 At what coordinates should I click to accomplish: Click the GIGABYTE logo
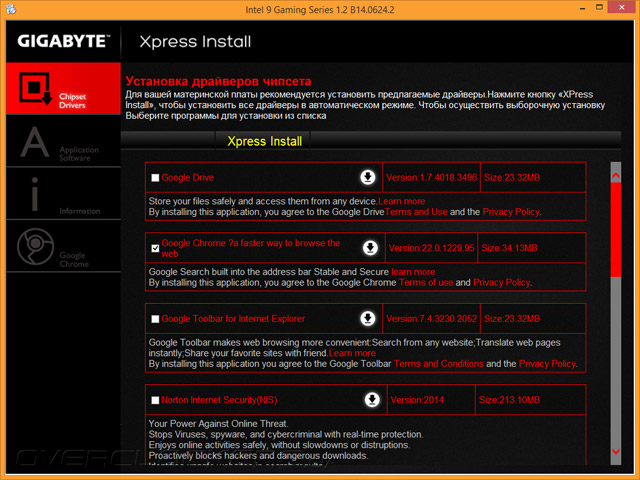coord(64,41)
